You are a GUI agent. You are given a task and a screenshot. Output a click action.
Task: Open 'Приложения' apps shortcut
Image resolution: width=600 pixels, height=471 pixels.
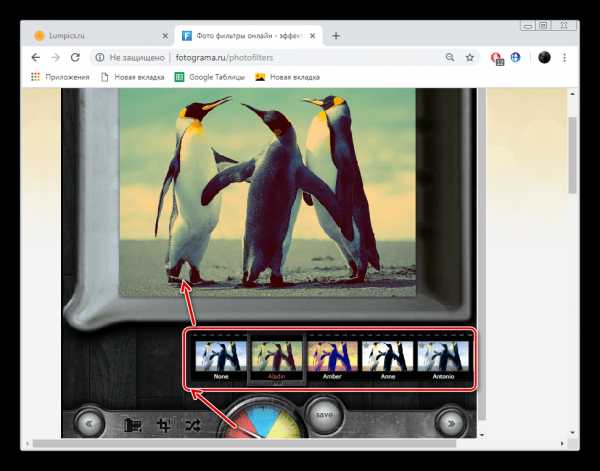tap(60, 77)
